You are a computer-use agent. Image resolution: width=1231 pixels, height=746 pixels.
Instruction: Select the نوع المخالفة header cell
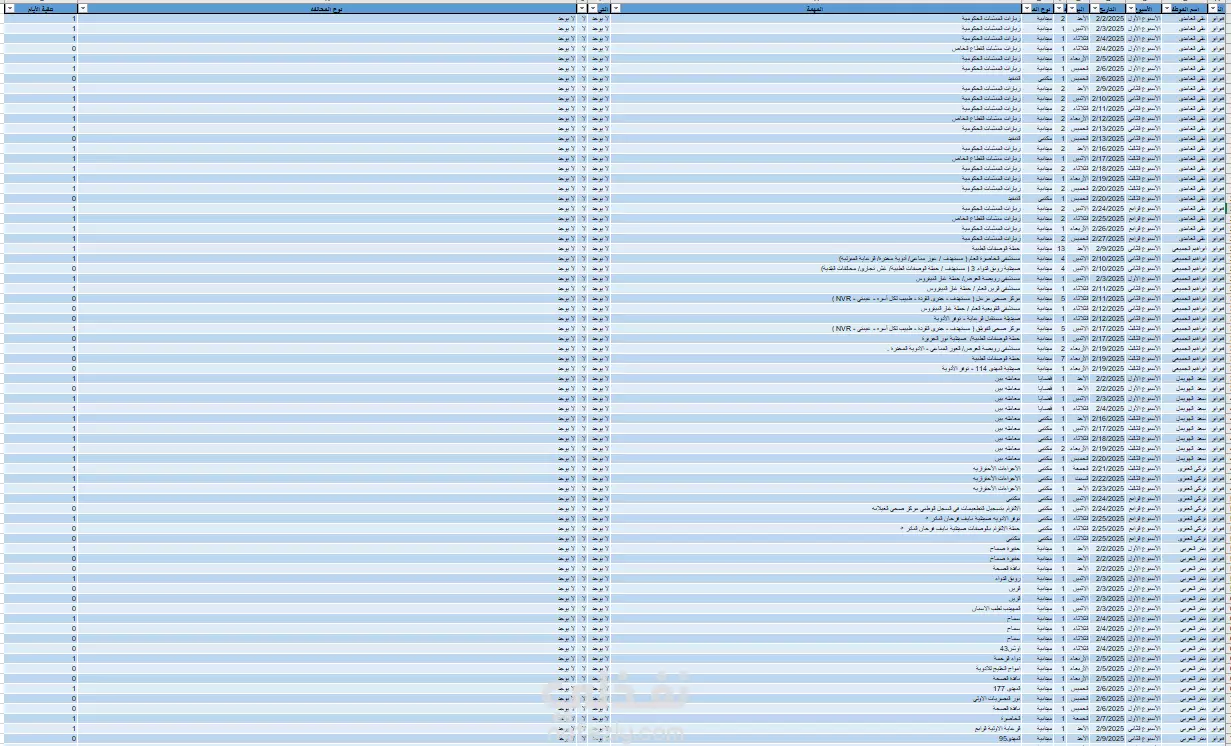[x=329, y=8]
